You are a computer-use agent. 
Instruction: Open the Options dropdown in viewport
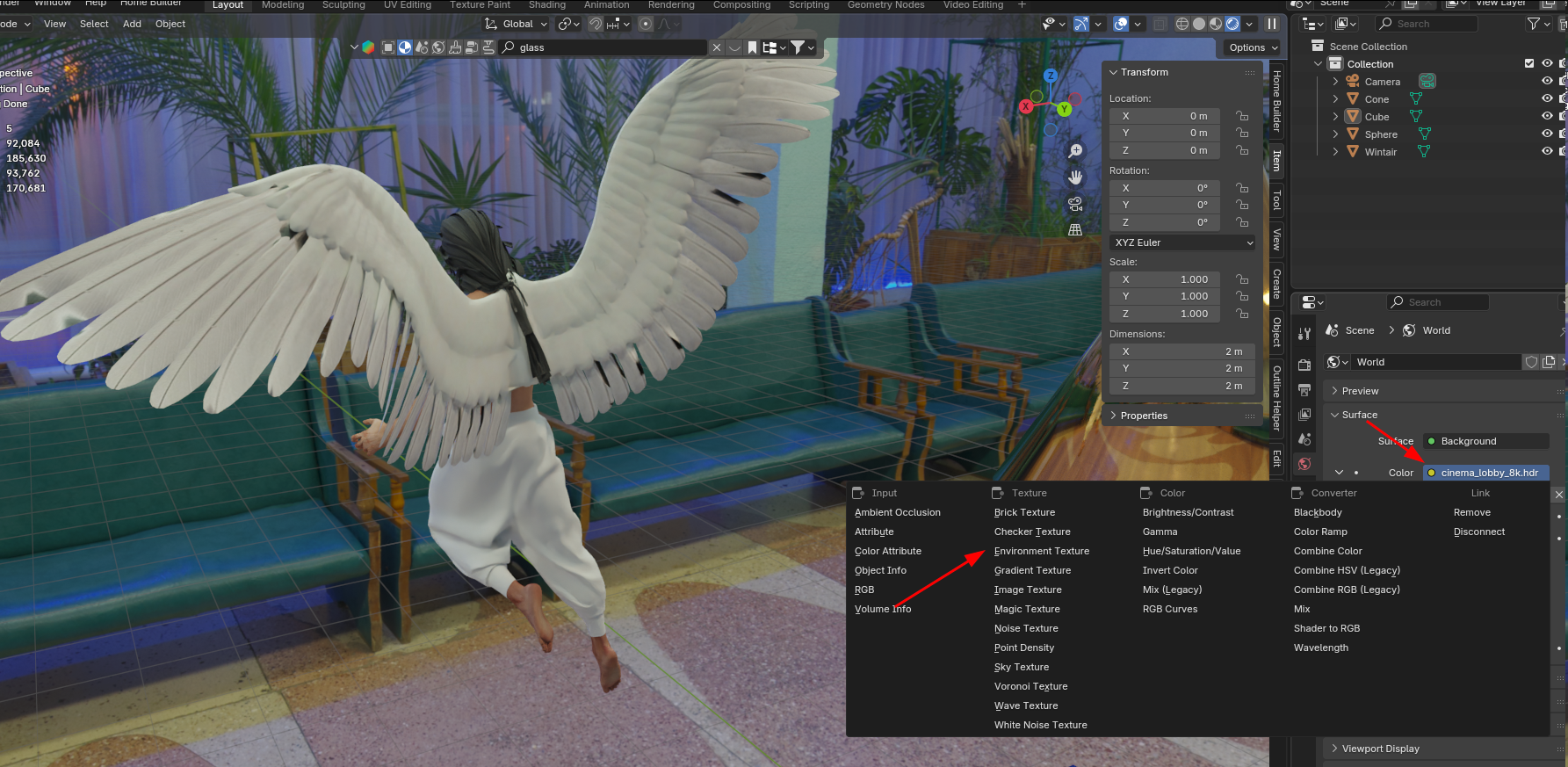[x=1252, y=47]
